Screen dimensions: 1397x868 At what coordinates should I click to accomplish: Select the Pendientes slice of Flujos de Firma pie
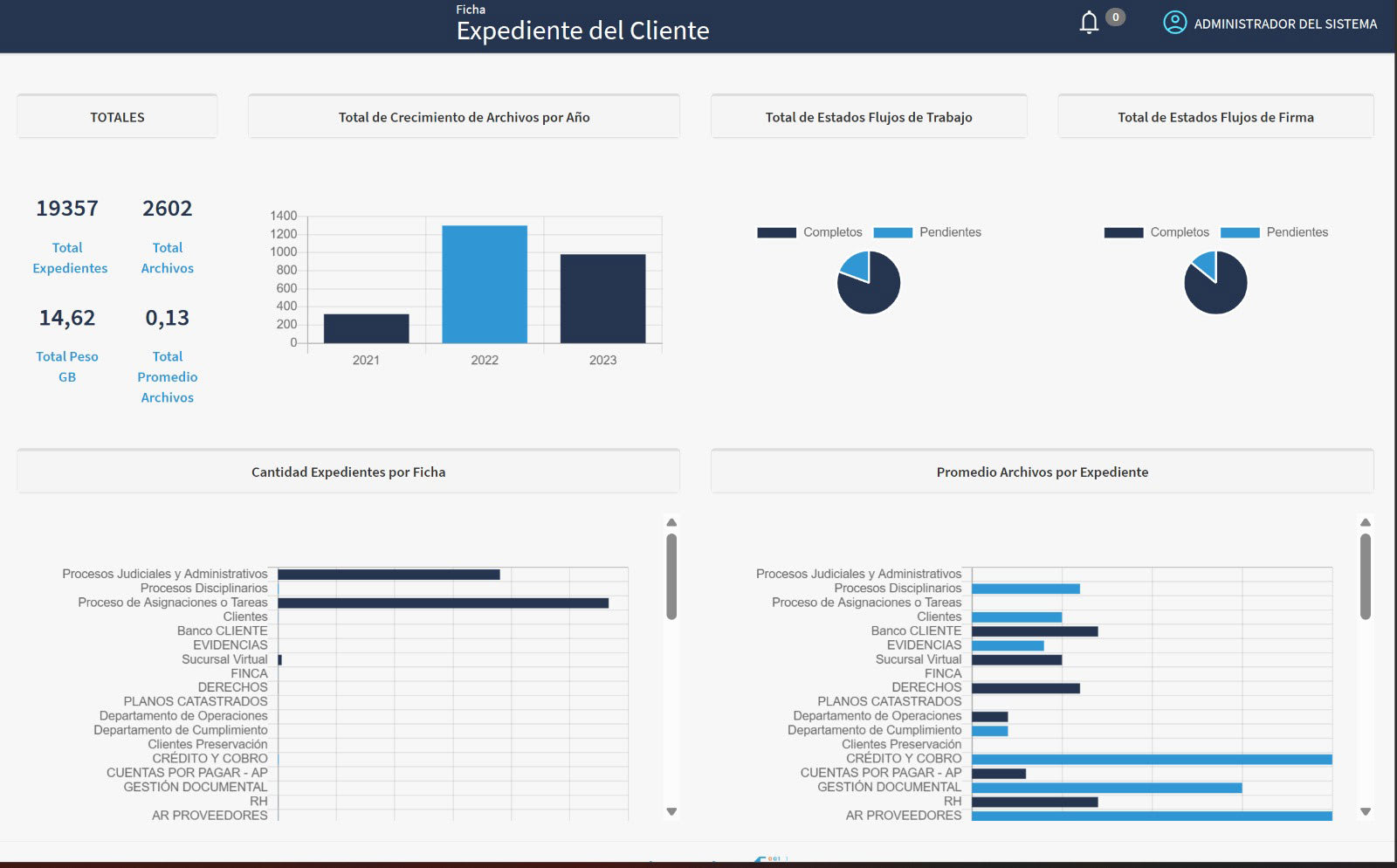pyautogui.click(x=1206, y=263)
